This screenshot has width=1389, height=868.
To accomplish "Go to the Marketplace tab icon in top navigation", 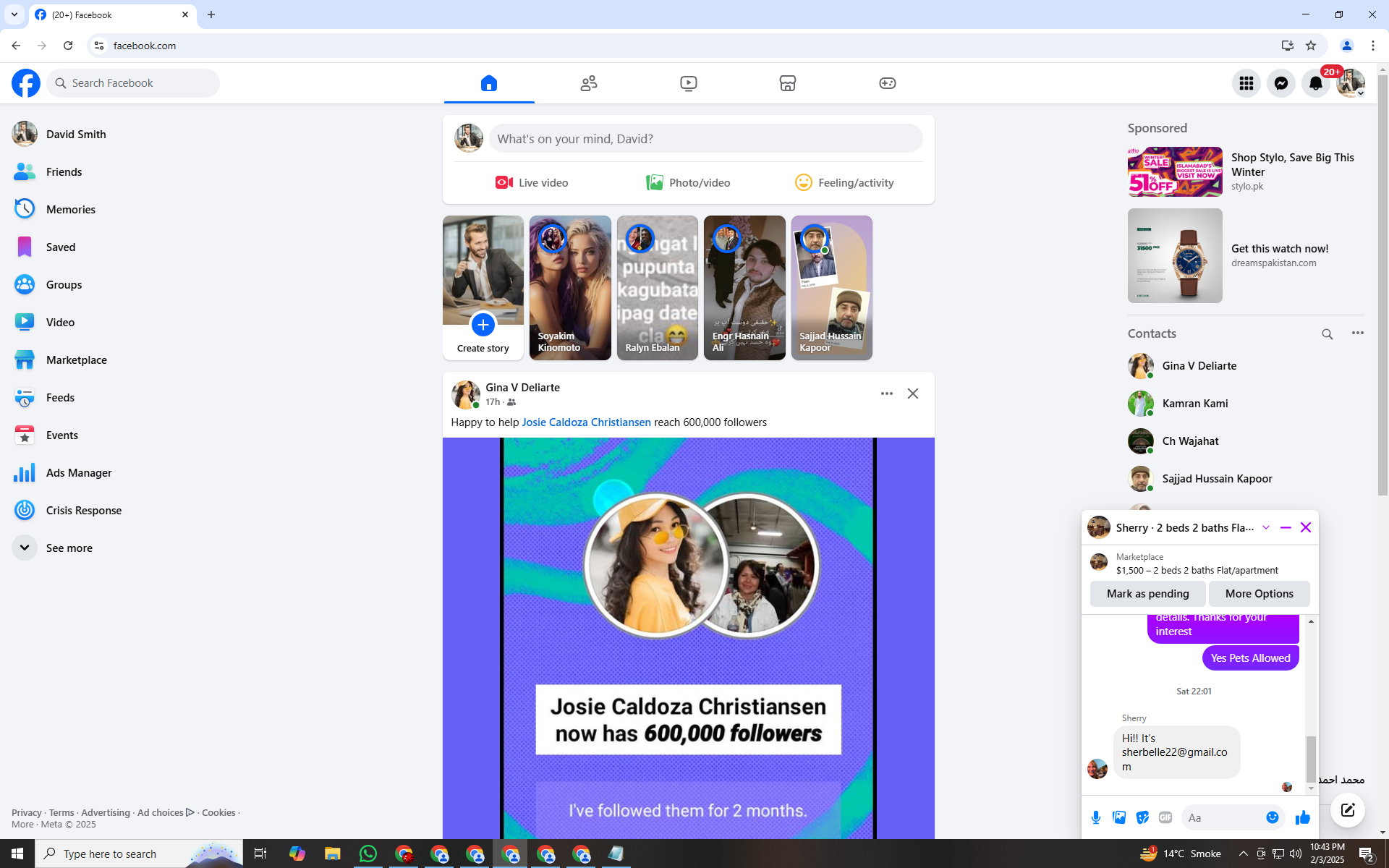I will [788, 83].
